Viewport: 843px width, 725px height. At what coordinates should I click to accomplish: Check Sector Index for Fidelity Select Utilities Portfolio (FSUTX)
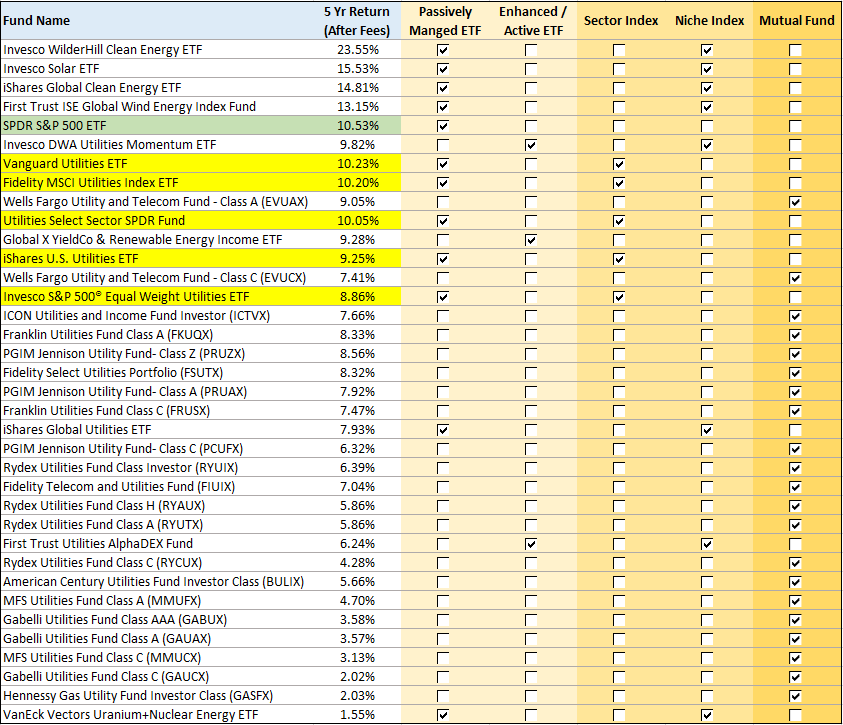619,373
